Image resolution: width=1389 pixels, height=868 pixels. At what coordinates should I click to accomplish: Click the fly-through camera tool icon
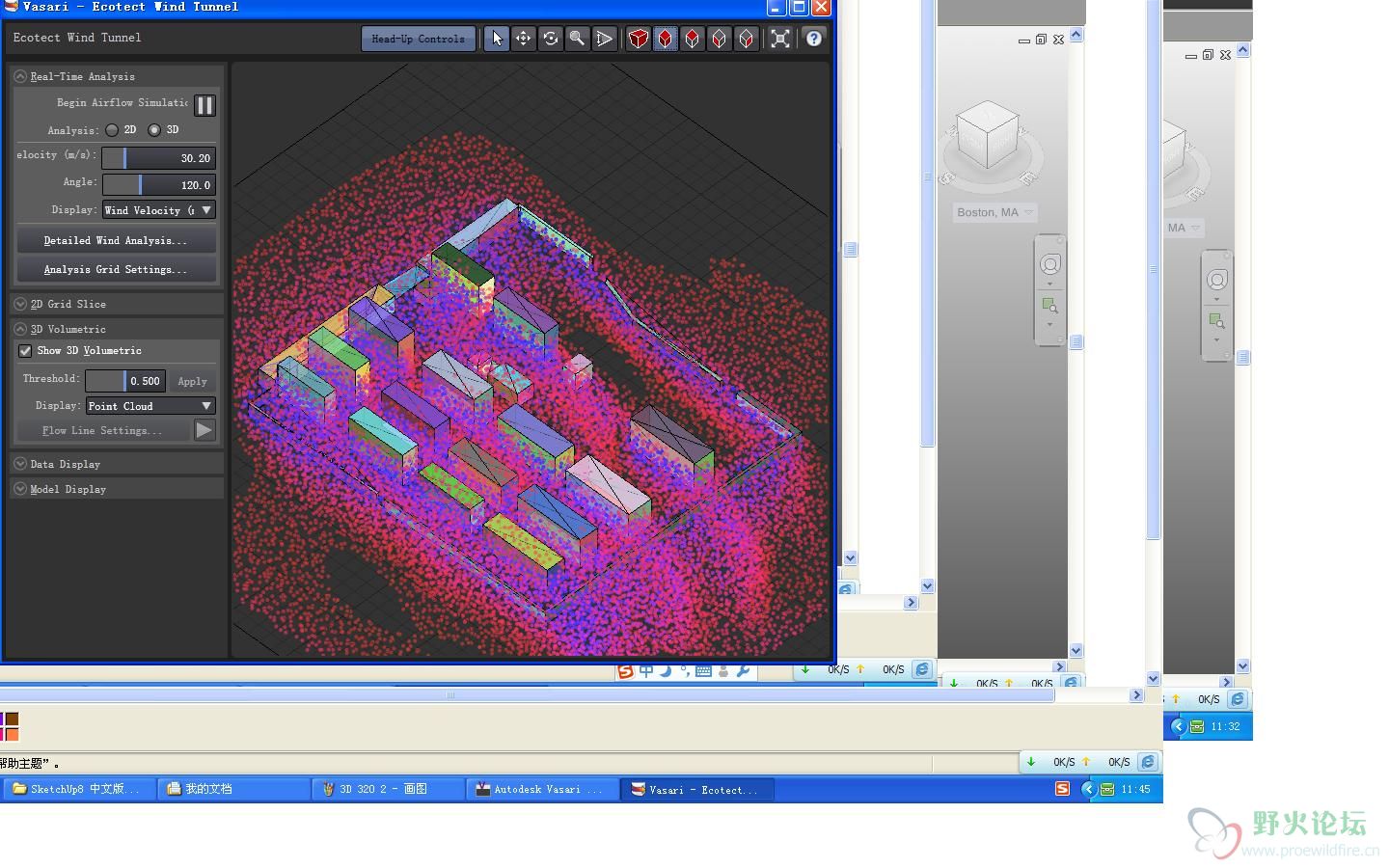point(604,39)
